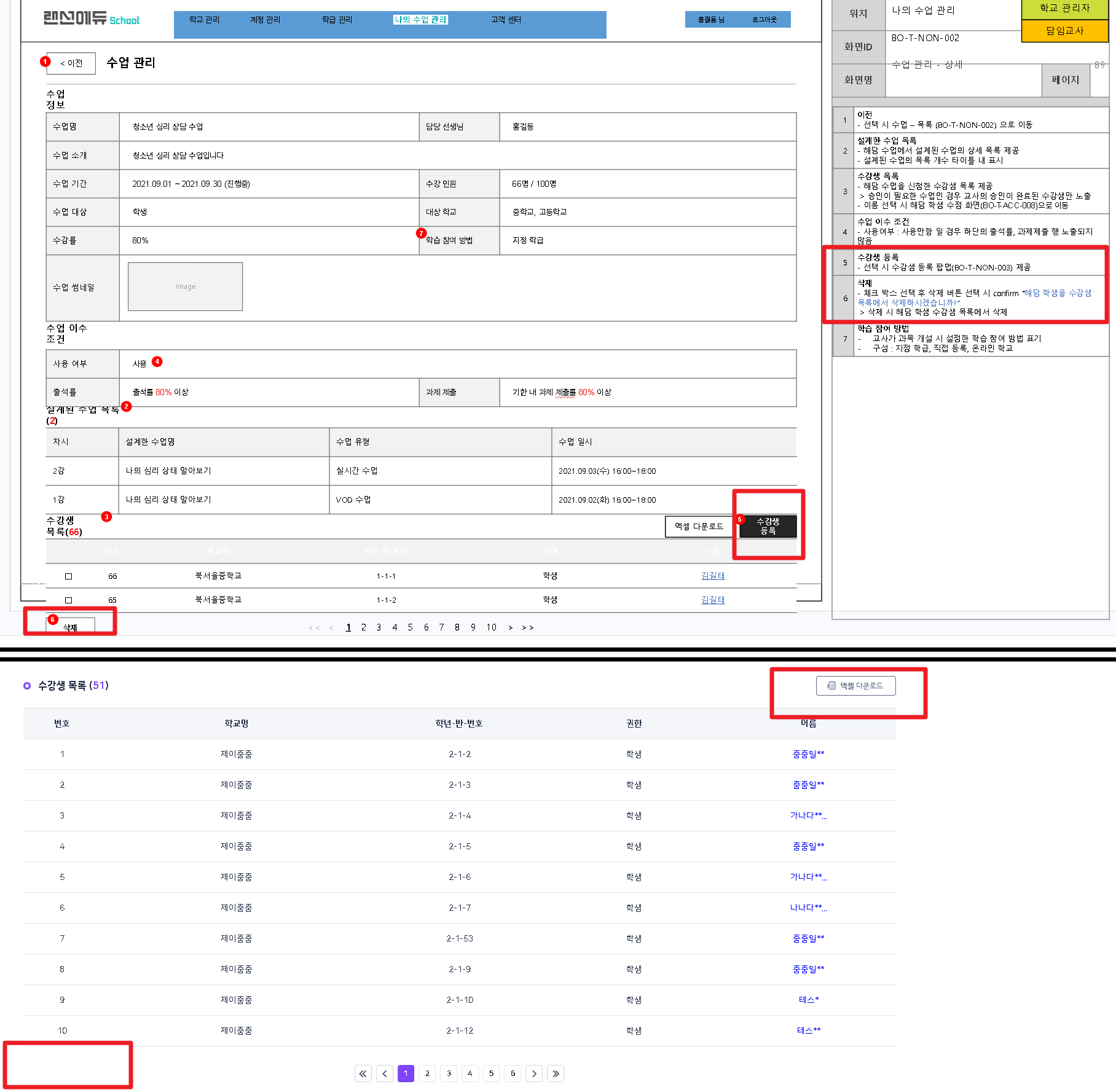Go to page 9 in wireframe pagination
Image resolution: width=1116 pixels, height=1092 pixels.
tap(473, 627)
